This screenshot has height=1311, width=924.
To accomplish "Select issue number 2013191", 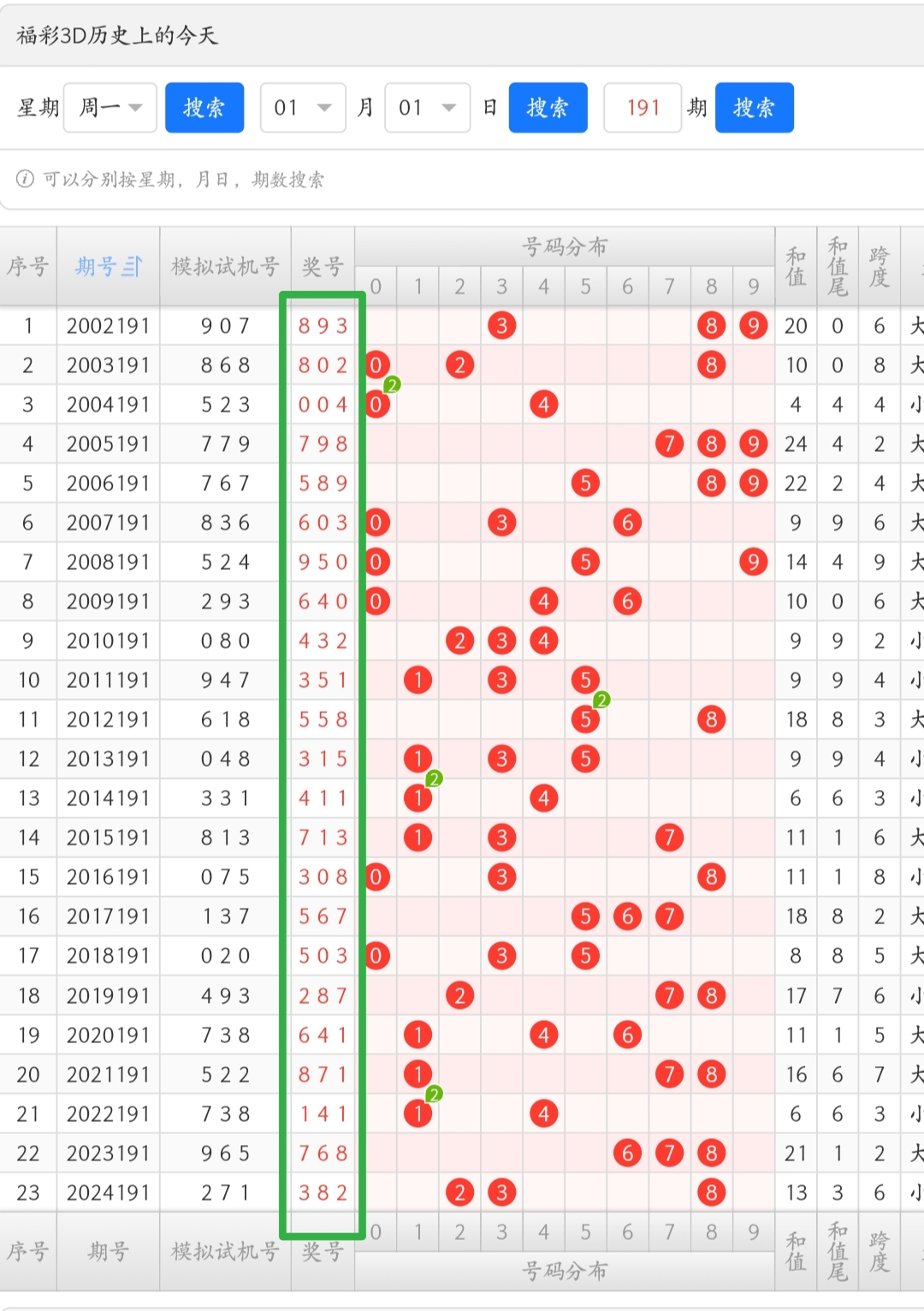I will [108, 759].
